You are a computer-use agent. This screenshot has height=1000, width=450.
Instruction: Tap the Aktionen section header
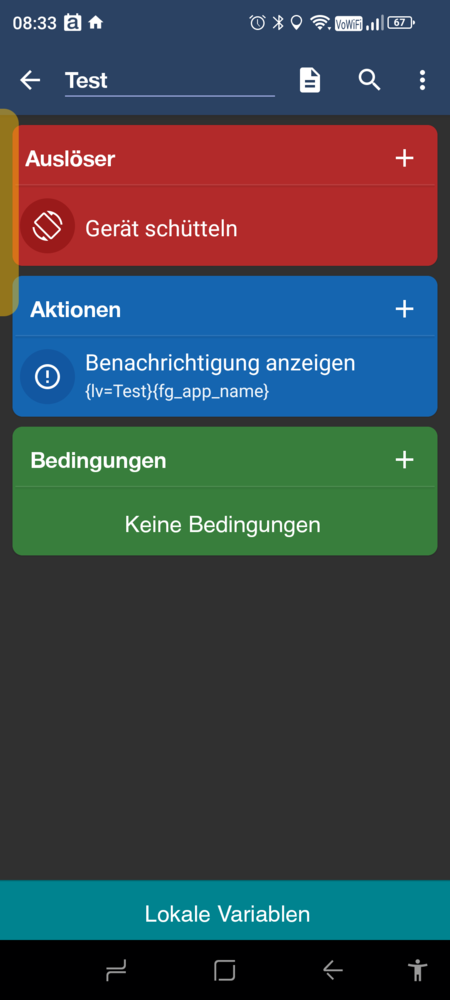[x=75, y=310]
